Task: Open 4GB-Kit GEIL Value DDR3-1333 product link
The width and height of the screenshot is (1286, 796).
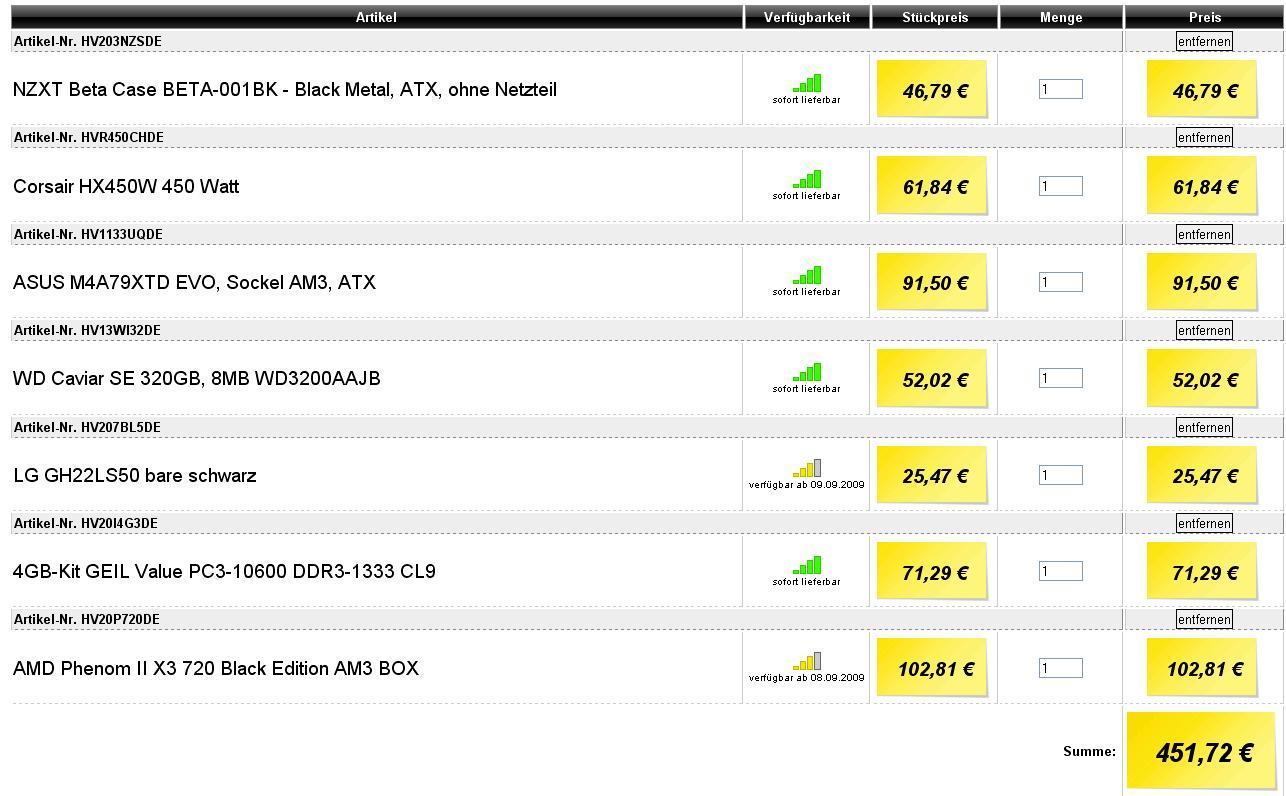Action: point(224,572)
